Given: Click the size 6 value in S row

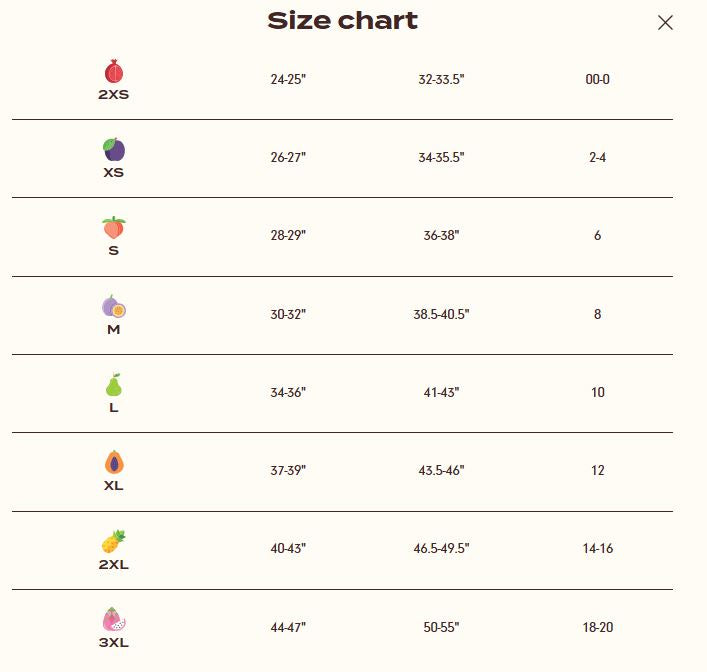Looking at the screenshot, I should (x=598, y=236).
